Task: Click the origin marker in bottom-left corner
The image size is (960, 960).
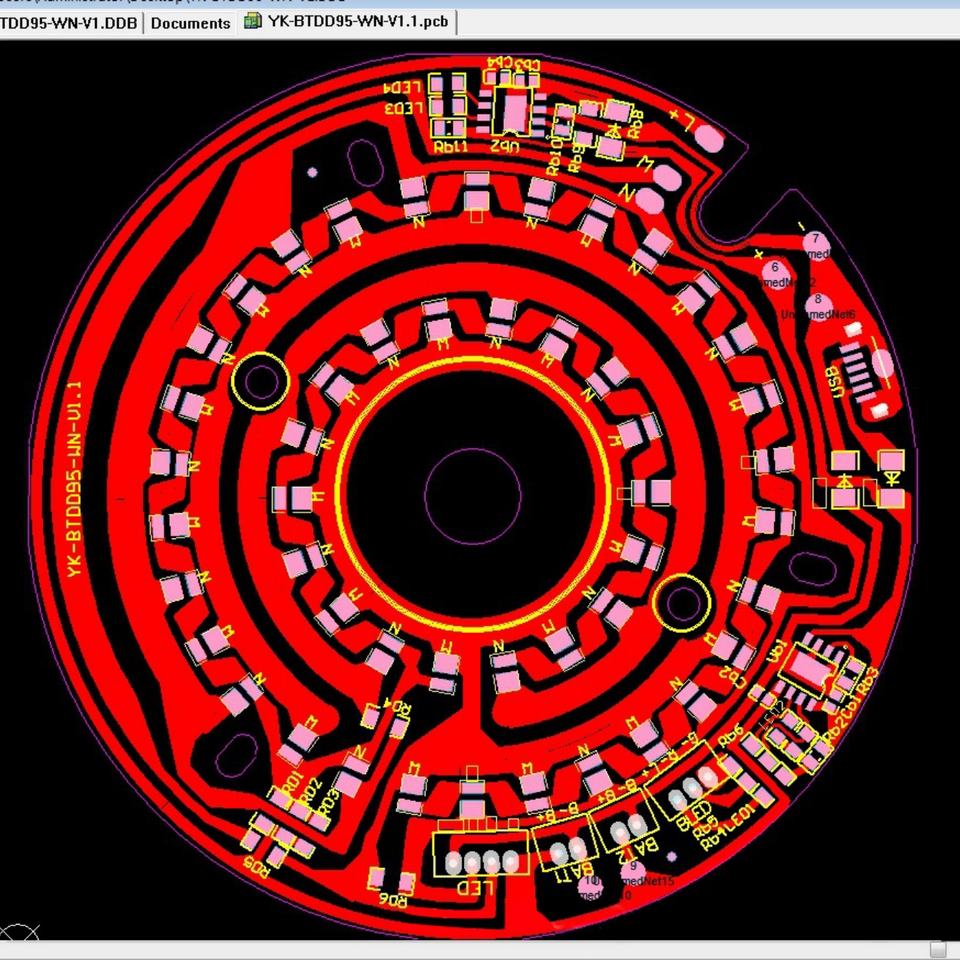Action: [19, 935]
